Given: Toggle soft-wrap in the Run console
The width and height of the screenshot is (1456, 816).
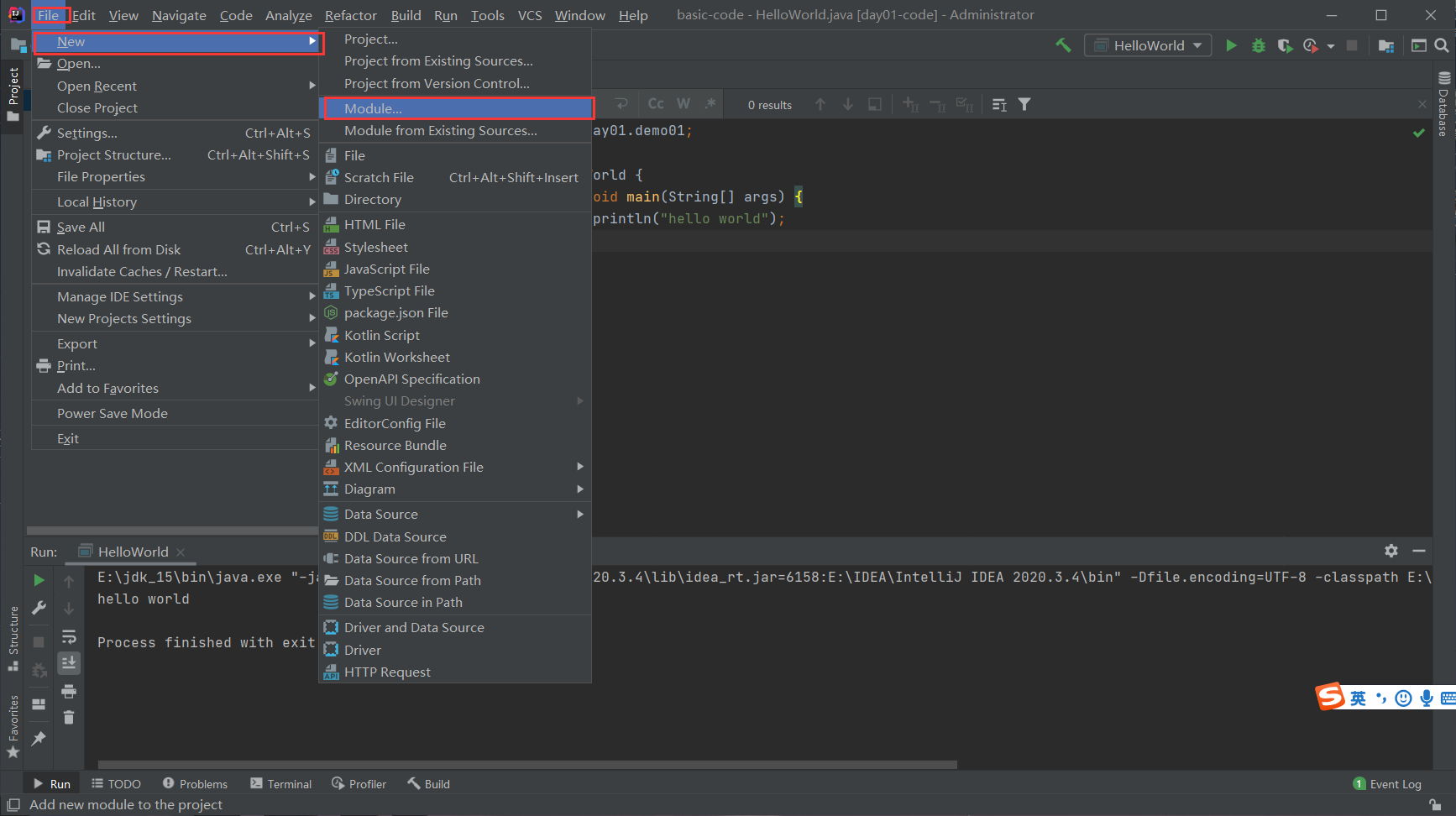Looking at the screenshot, I should tap(69, 636).
